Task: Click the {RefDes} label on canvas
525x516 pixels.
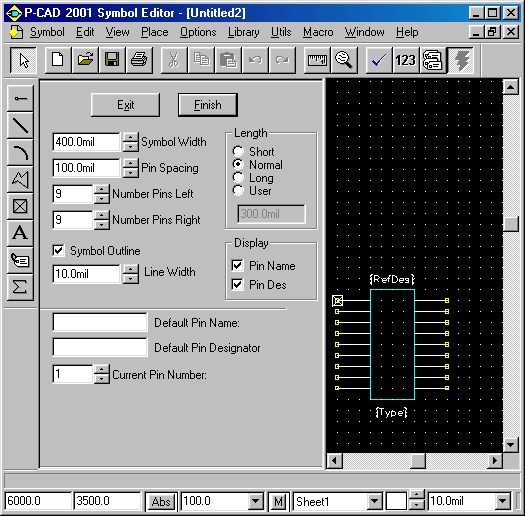Action: 392,279
